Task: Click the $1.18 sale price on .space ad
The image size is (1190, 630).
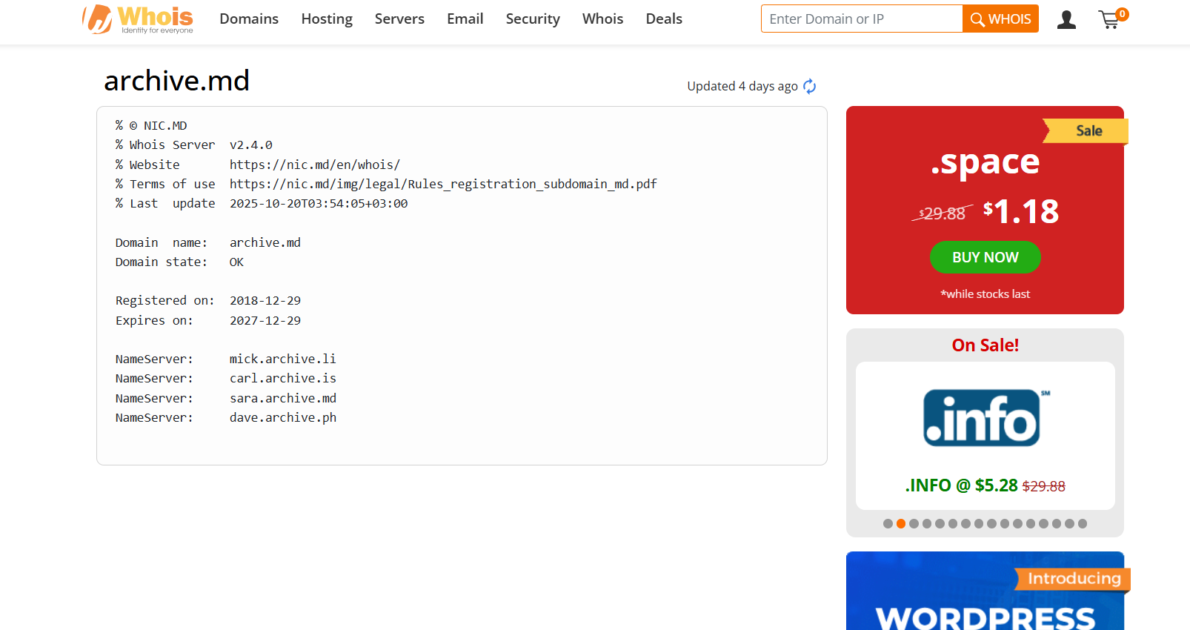Action: pyautogui.click(x=1021, y=212)
